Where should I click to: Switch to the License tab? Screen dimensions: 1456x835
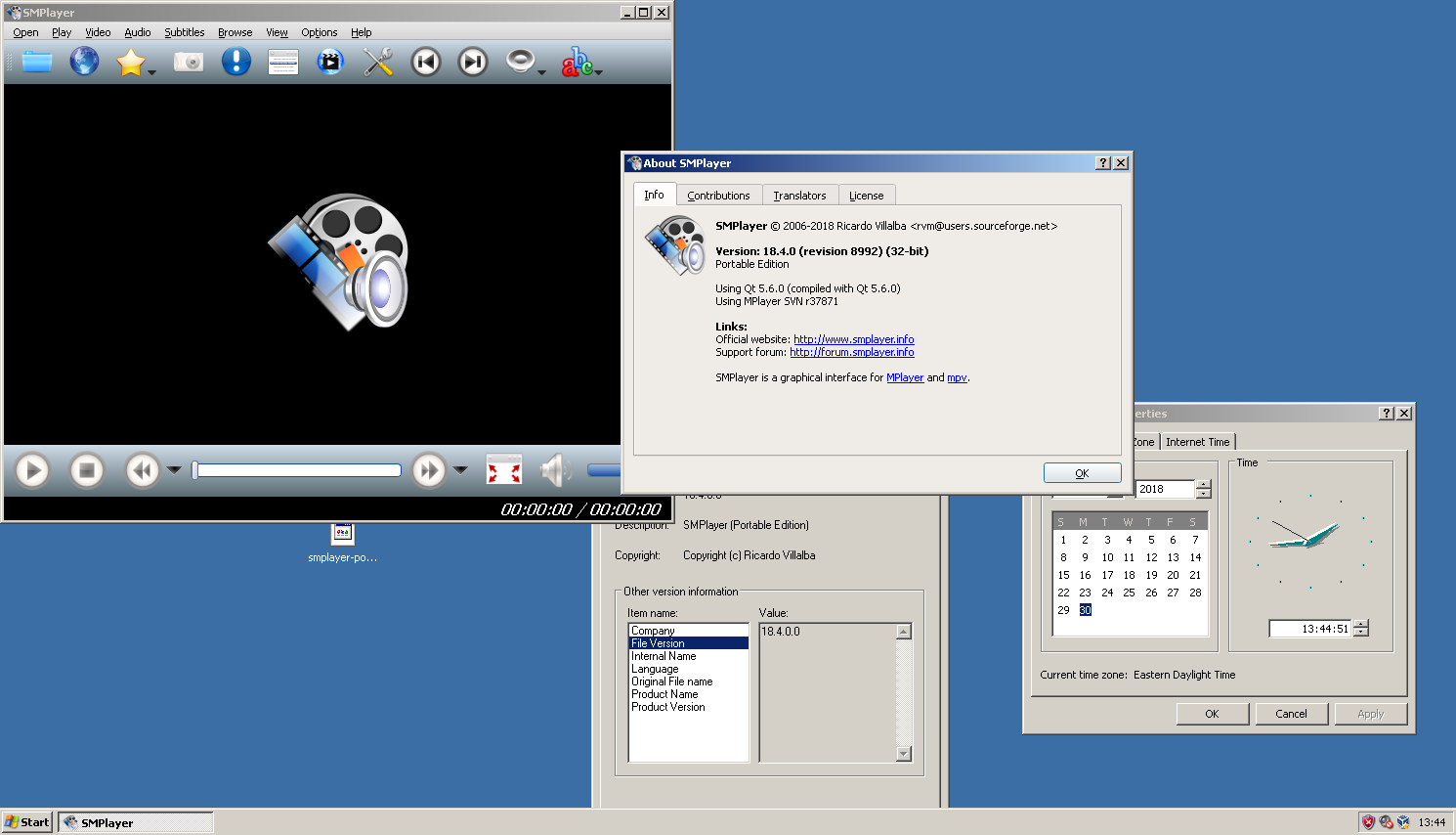pyautogui.click(x=866, y=196)
